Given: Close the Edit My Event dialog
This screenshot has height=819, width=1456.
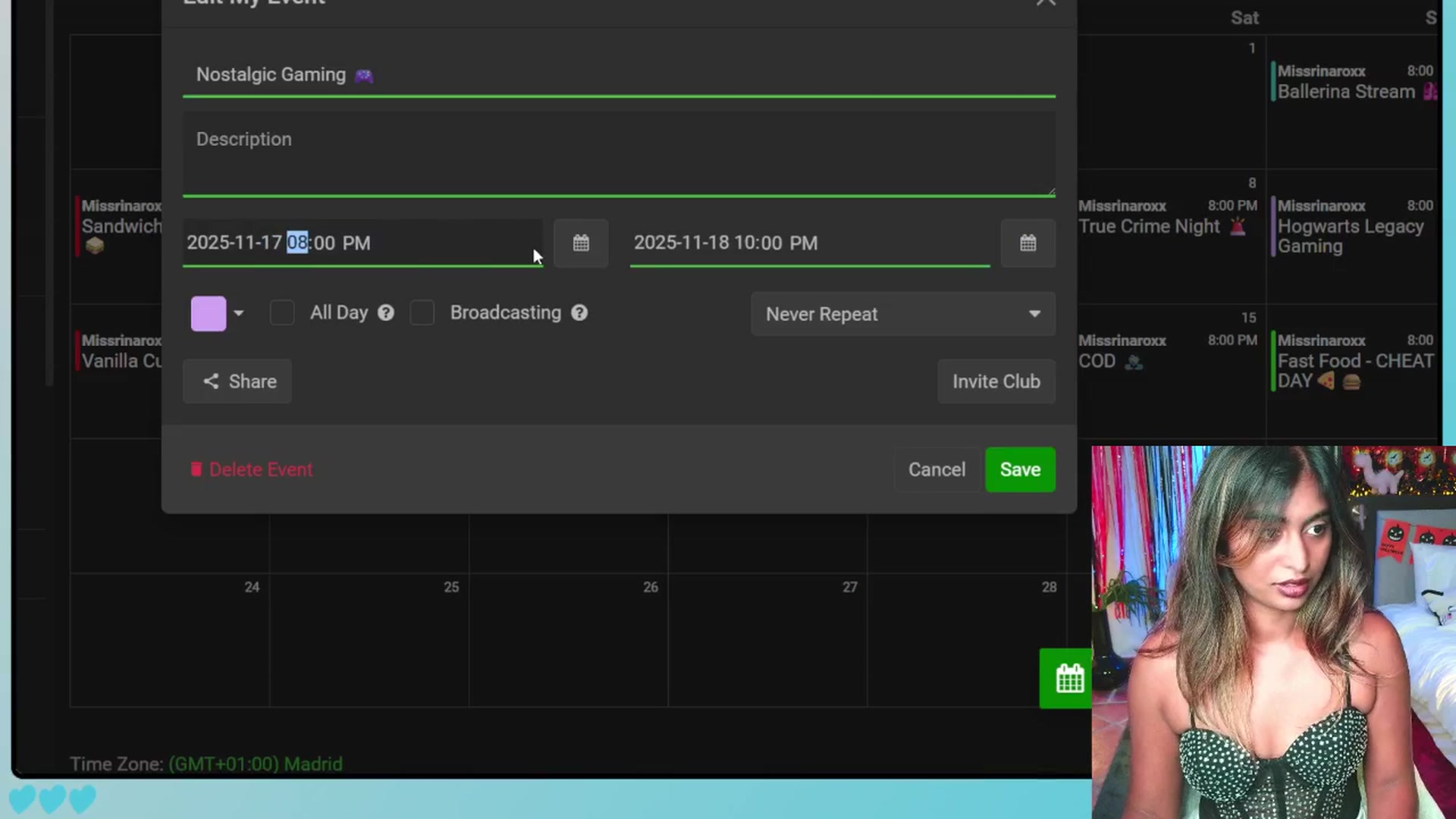Looking at the screenshot, I should click(1046, 3).
